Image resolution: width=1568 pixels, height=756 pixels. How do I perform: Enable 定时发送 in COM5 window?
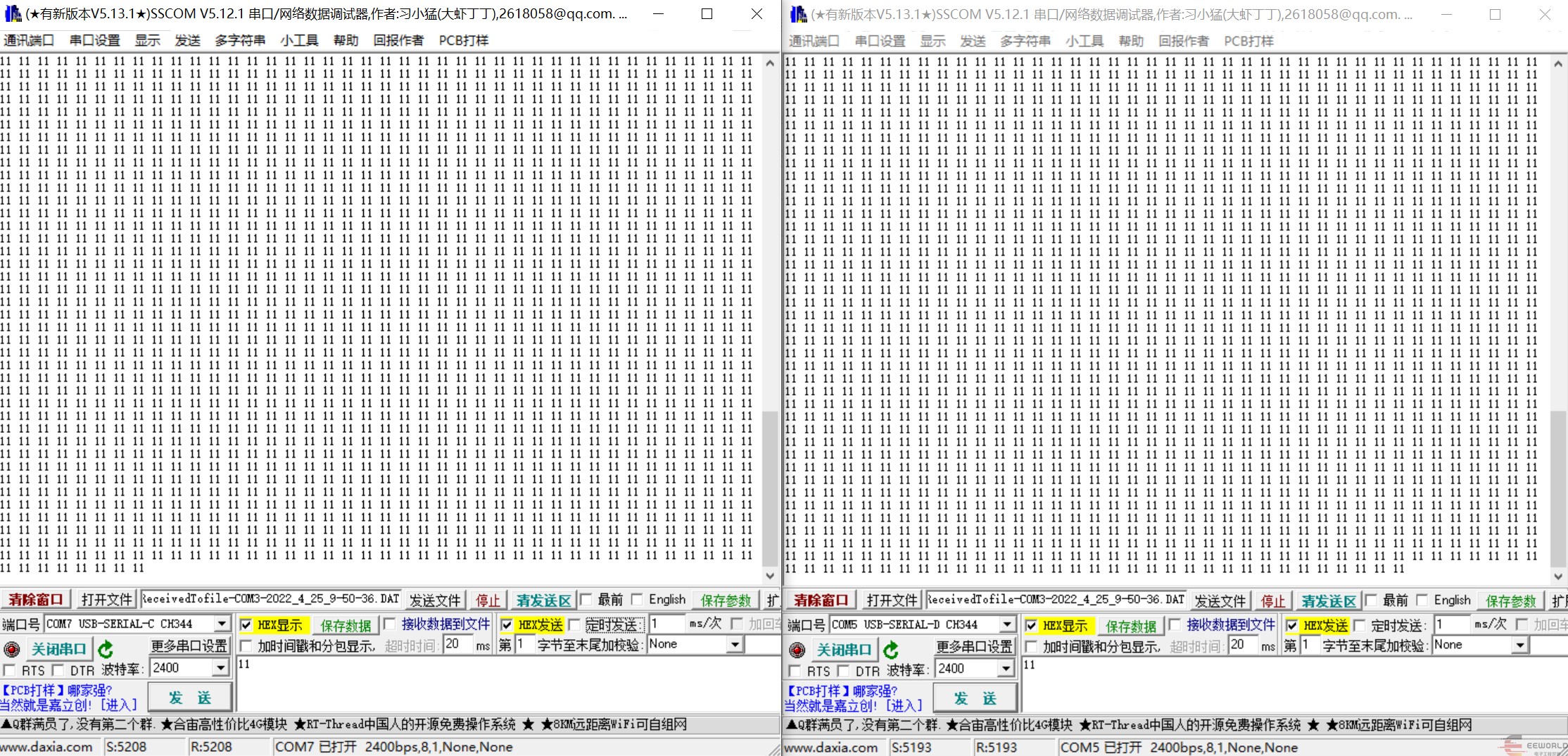click(x=1360, y=625)
